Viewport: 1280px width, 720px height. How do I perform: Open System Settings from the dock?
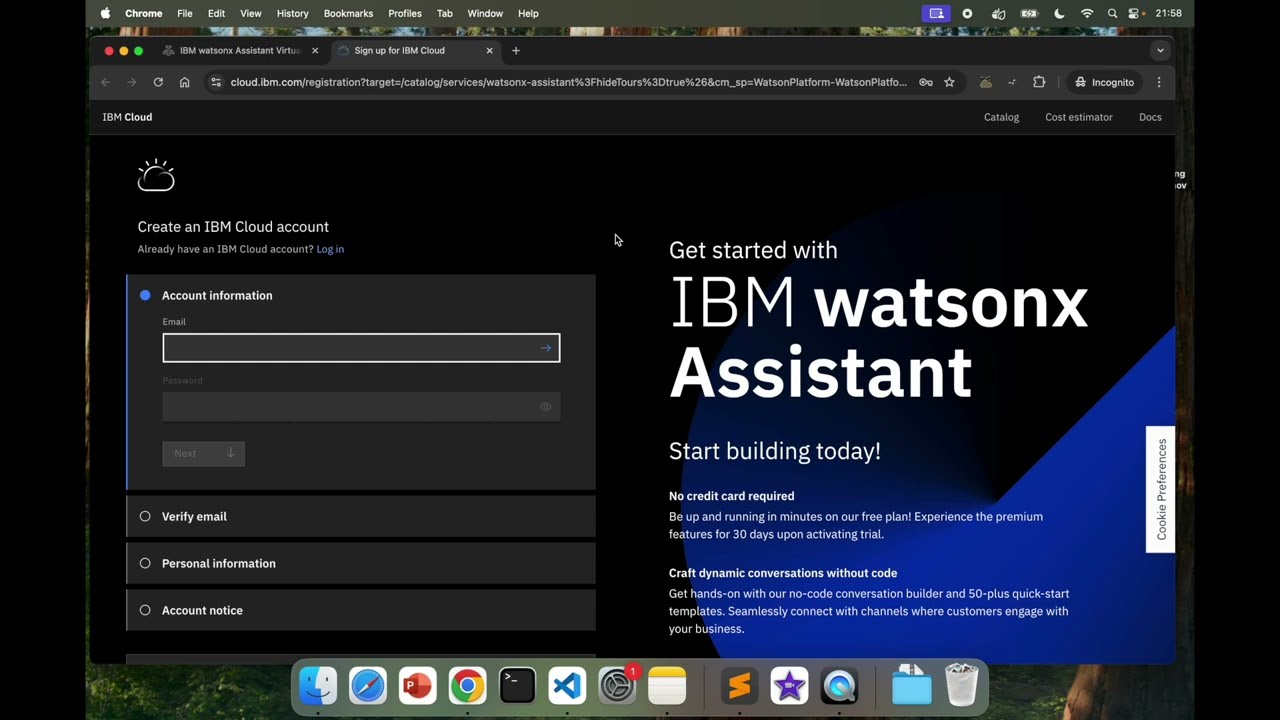pyautogui.click(x=617, y=686)
